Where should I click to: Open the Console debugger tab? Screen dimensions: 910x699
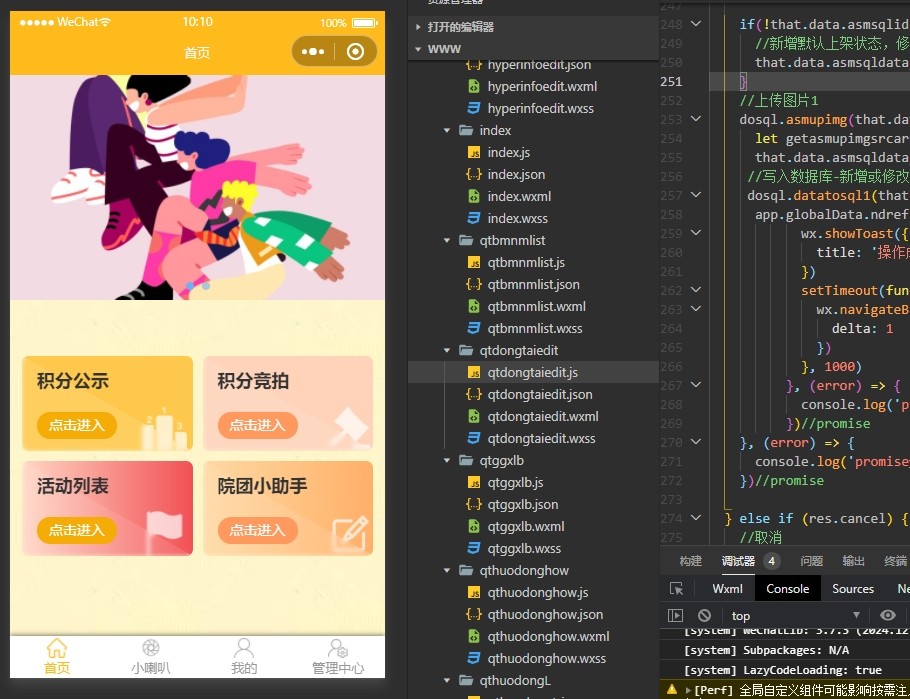pyautogui.click(x=788, y=589)
